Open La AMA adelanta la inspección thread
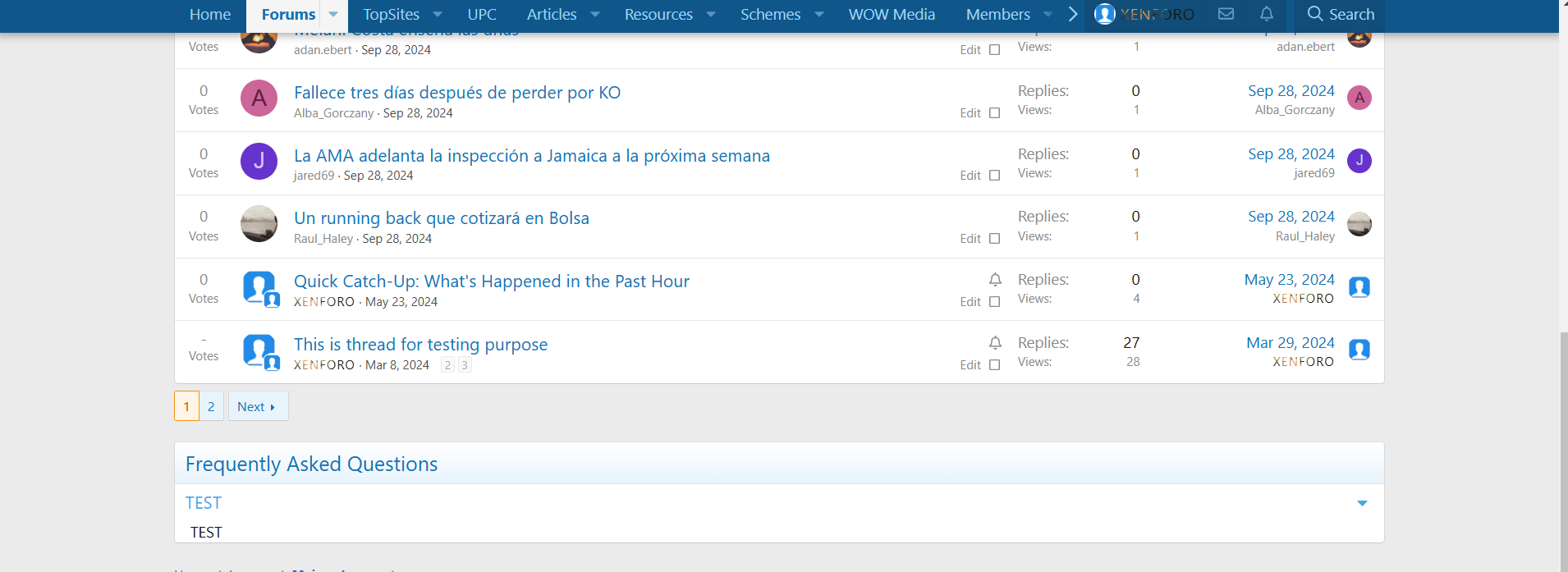The height and width of the screenshot is (572, 1568). [x=531, y=156]
